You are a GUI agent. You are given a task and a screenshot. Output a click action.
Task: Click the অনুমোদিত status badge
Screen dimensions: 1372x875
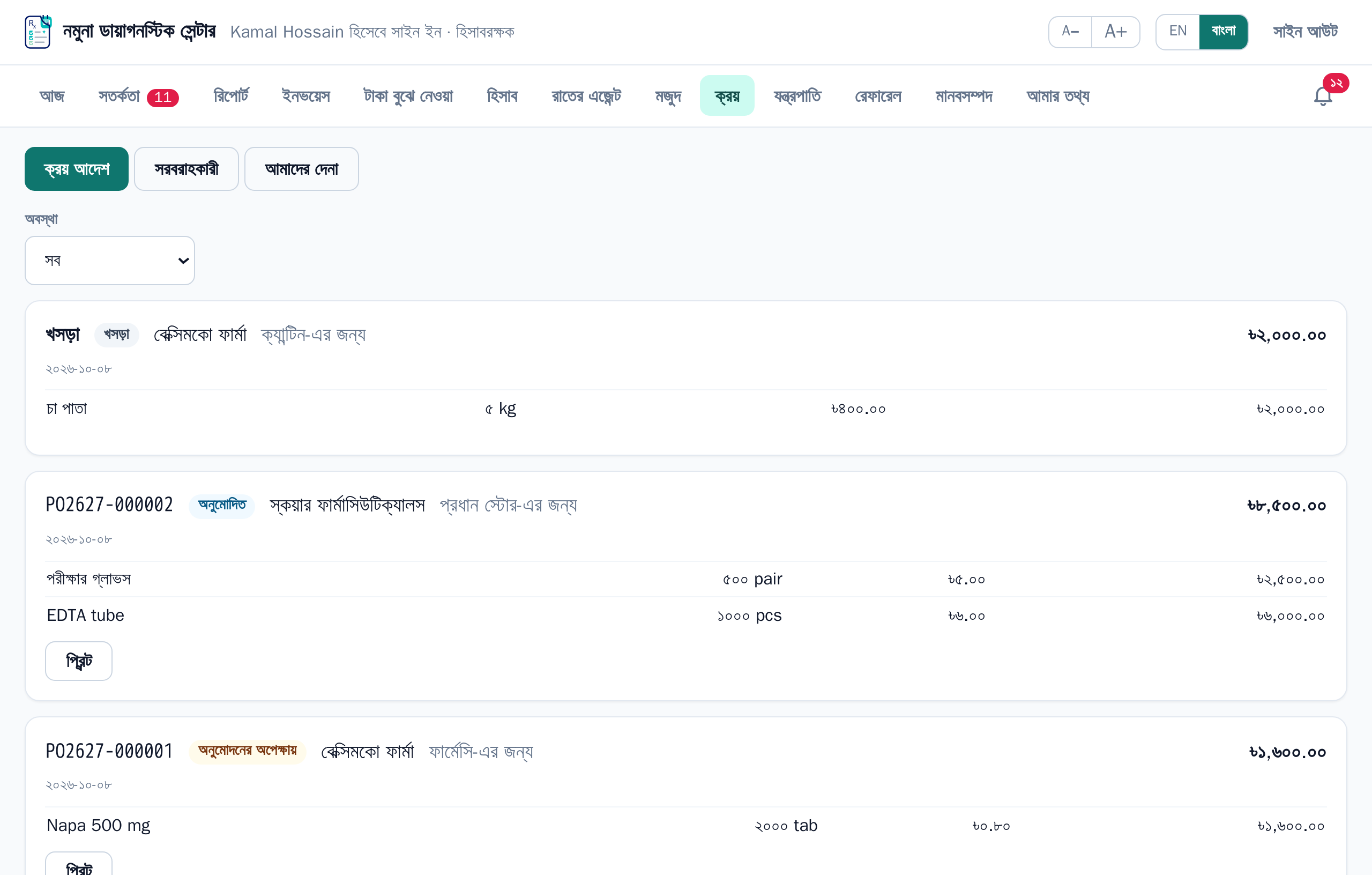click(x=222, y=505)
